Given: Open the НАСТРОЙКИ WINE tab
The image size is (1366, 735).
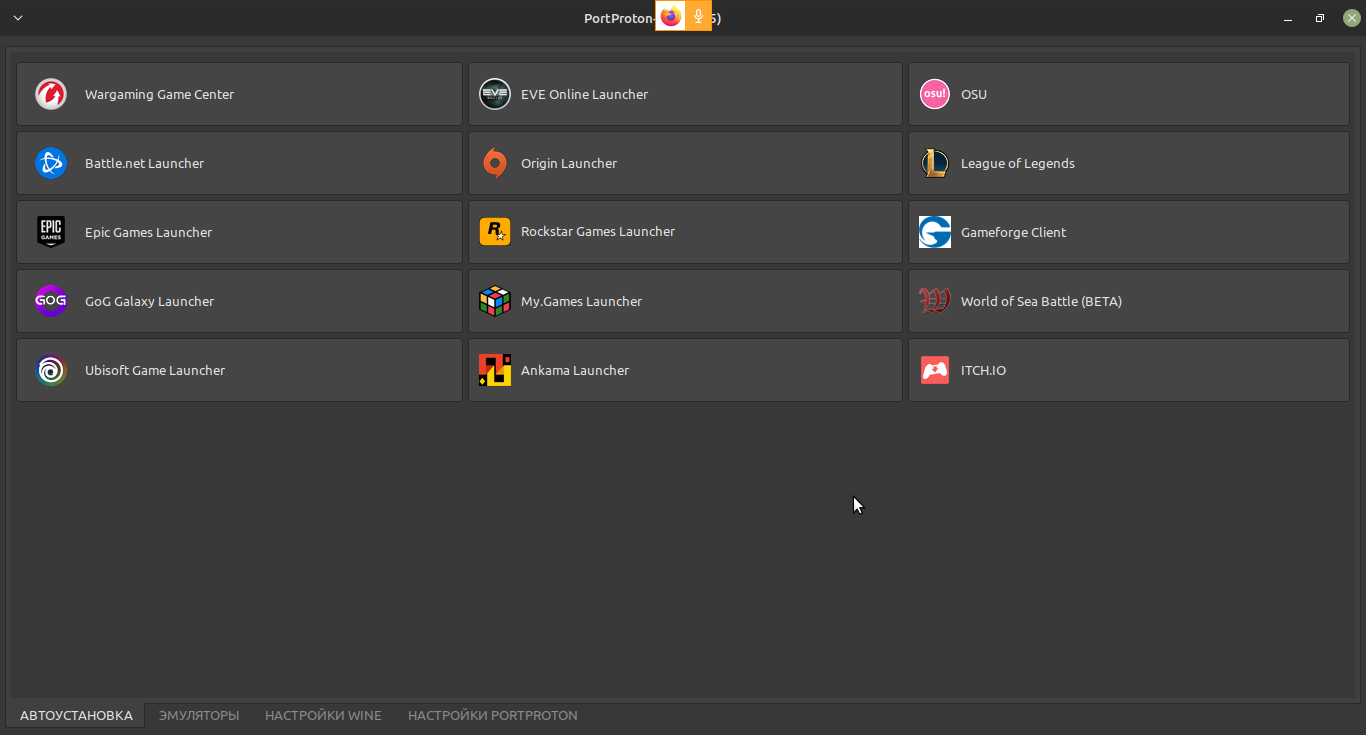Looking at the screenshot, I should [x=323, y=715].
